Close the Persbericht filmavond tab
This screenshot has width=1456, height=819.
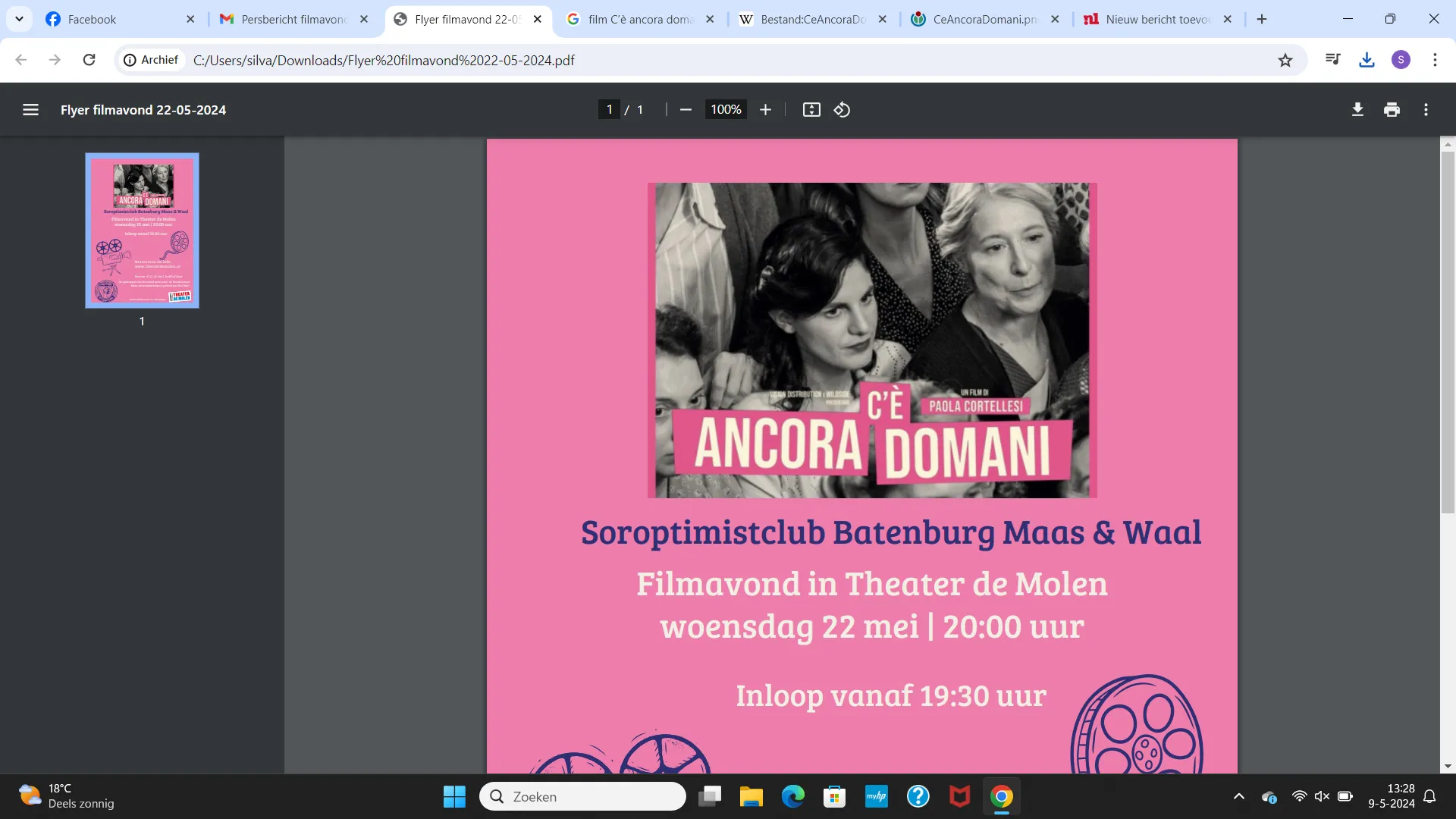(x=364, y=19)
